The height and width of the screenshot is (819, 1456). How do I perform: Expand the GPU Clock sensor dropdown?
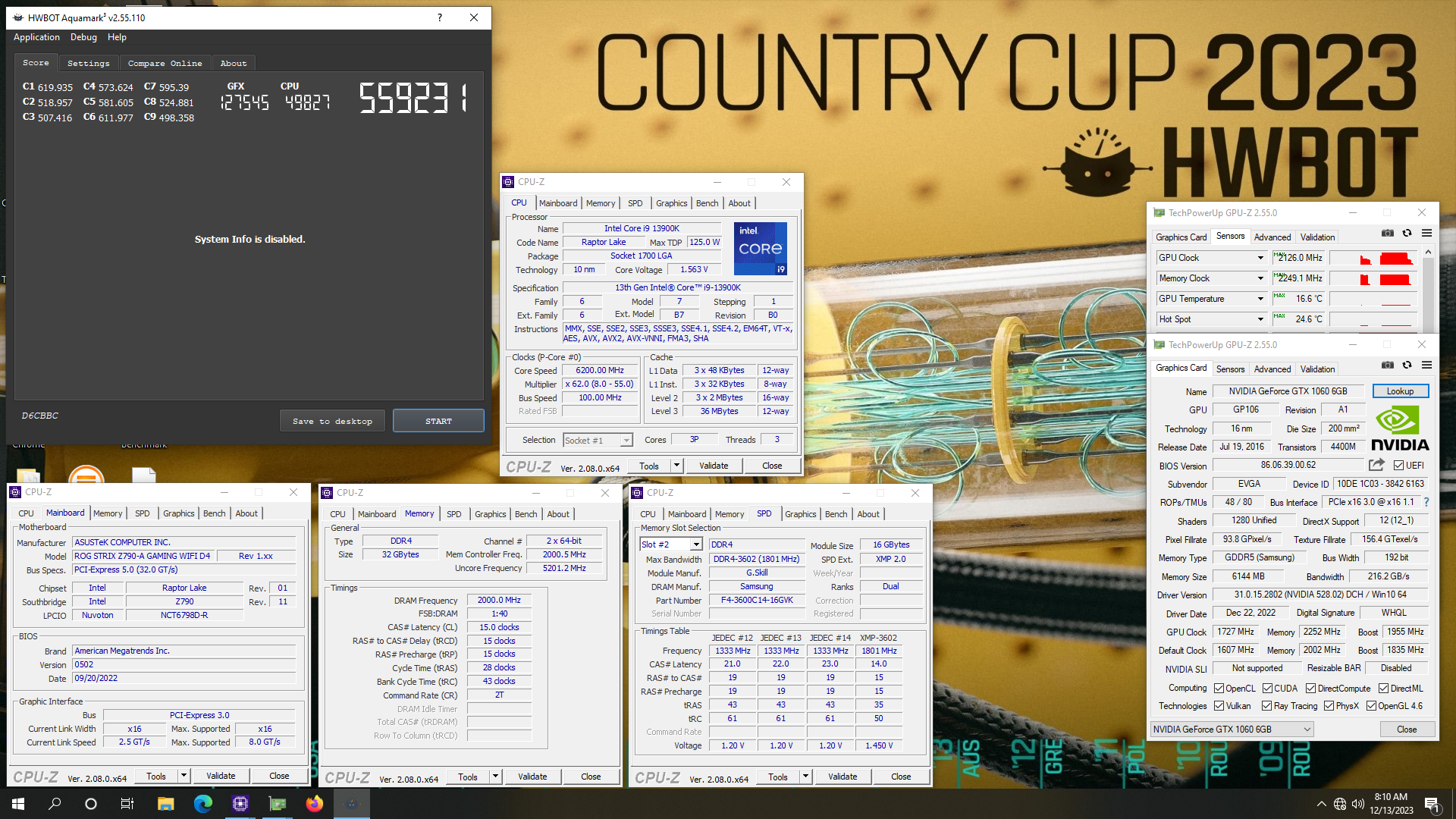click(x=1260, y=258)
